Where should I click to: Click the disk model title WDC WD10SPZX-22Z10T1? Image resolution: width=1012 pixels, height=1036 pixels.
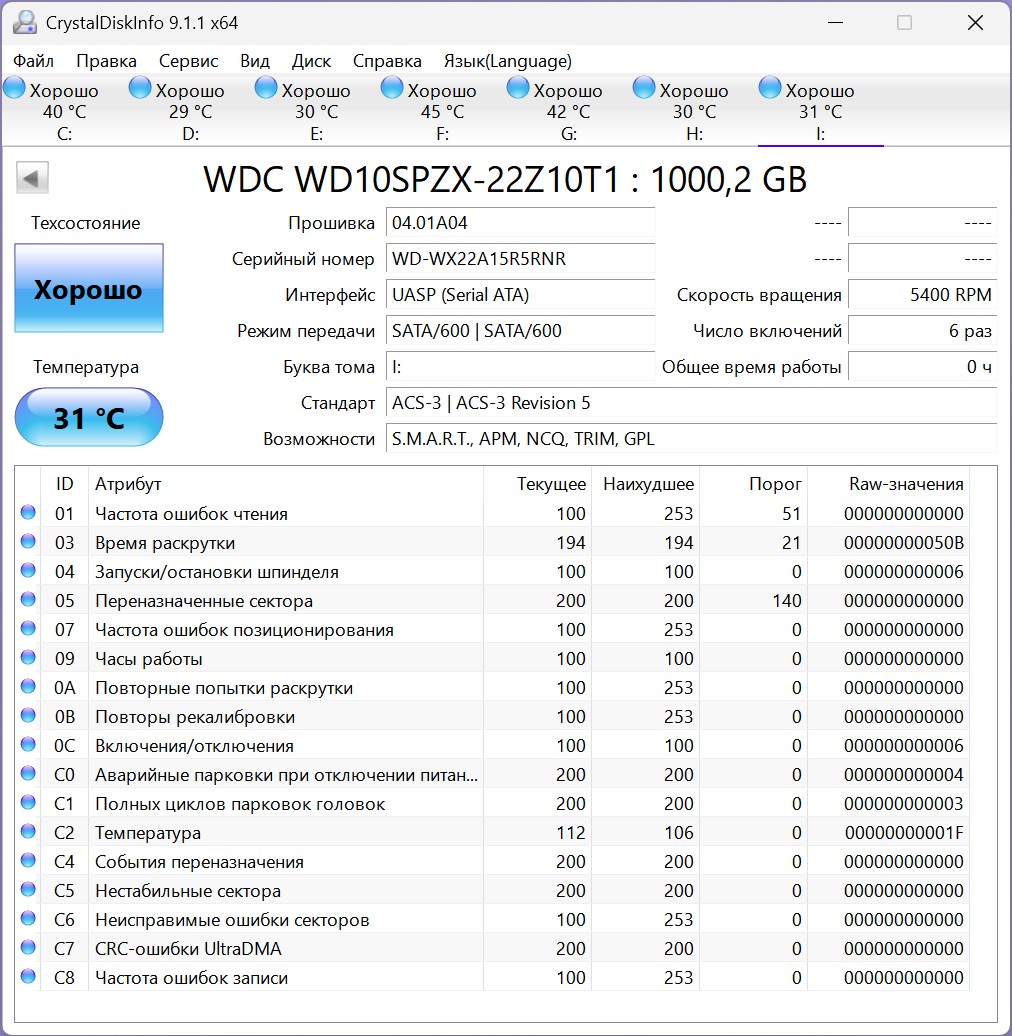(505, 180)
